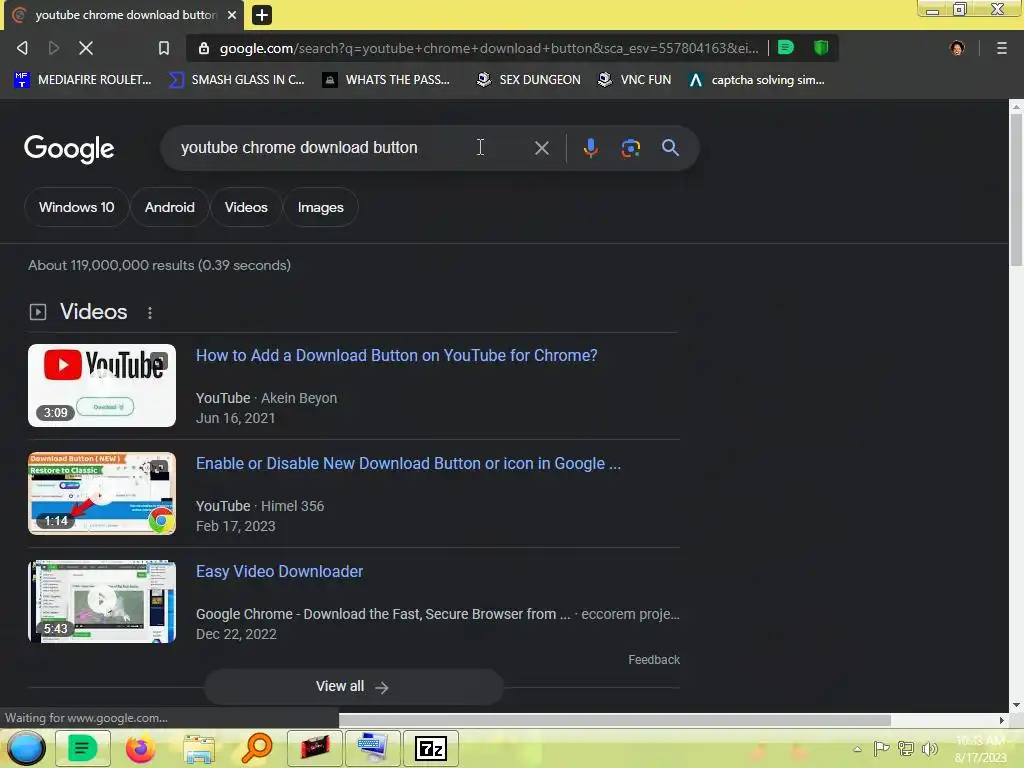Start voice search with microphone icon
Screen dimensions: 1024x768
tap(590, 148)
